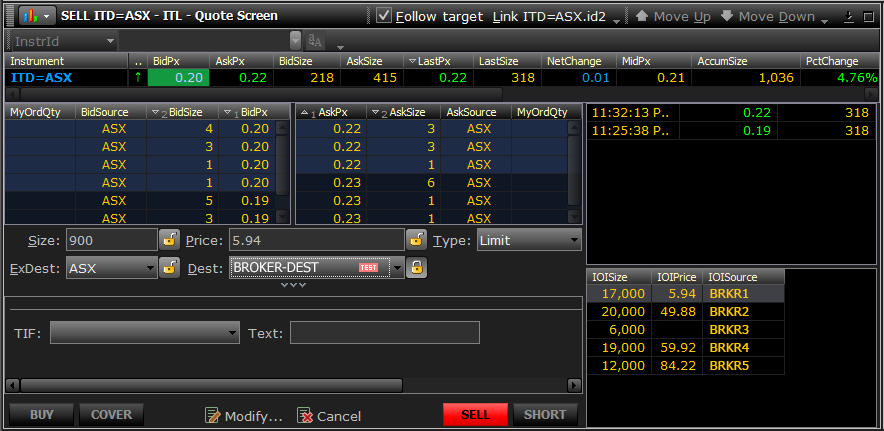Uncheck the Follow target checkbox

384,16
